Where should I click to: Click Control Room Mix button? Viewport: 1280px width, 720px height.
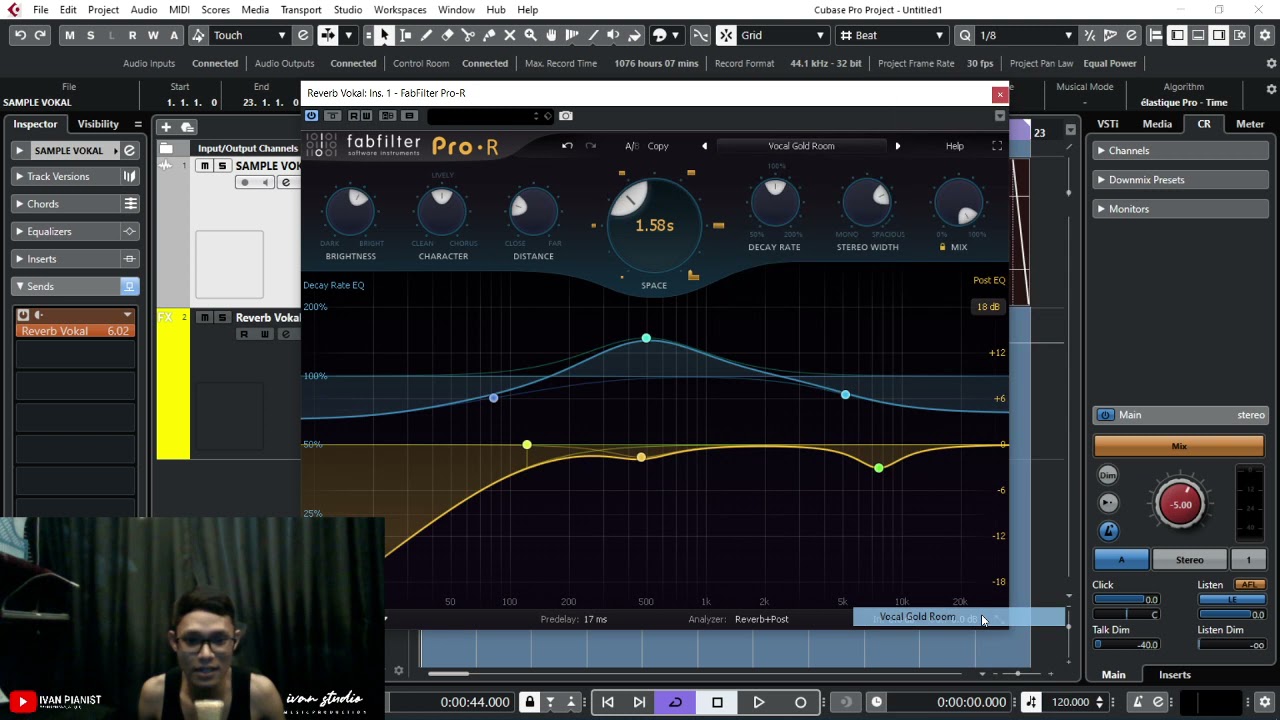tap(1179, 446)
